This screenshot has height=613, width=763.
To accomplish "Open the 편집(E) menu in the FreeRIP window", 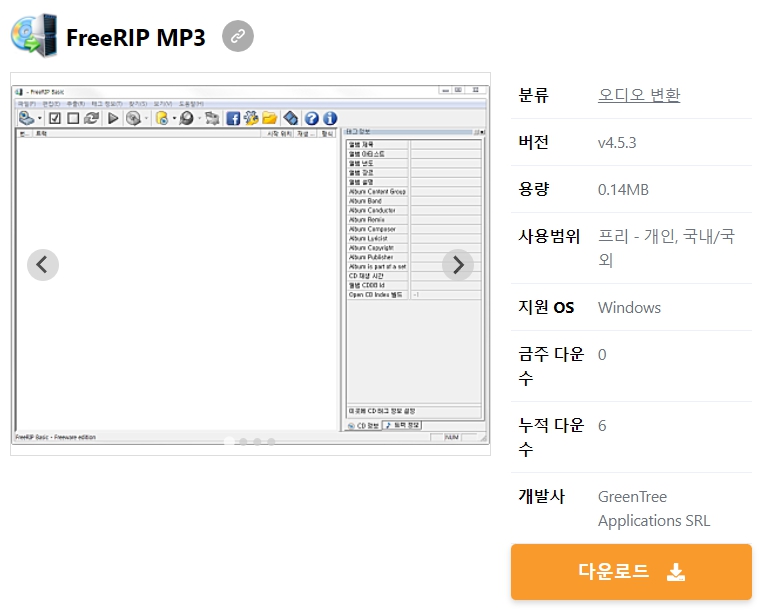I will click(x=51, y=104).
